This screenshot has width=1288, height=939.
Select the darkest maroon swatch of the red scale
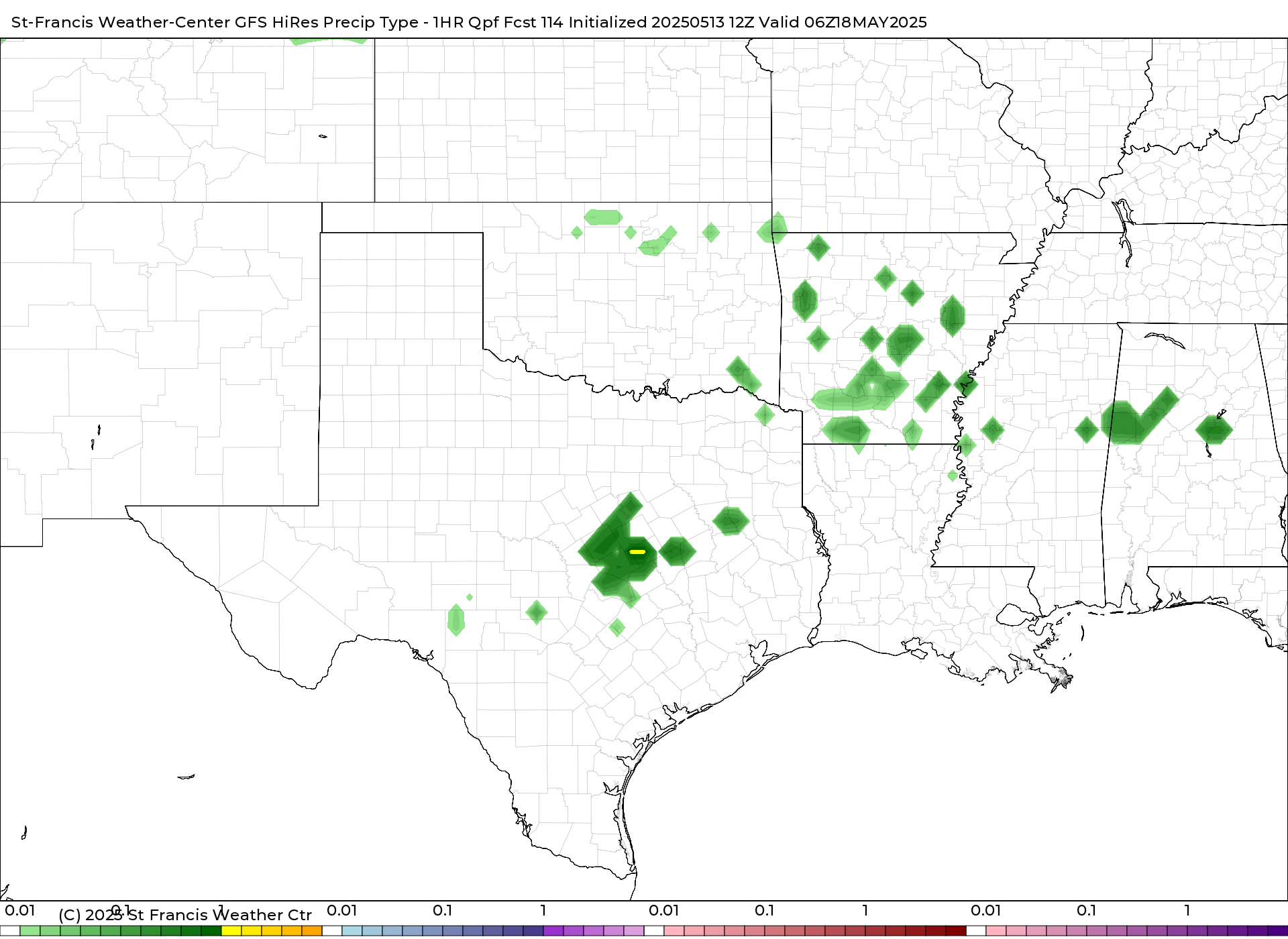(x=956, y=931)
